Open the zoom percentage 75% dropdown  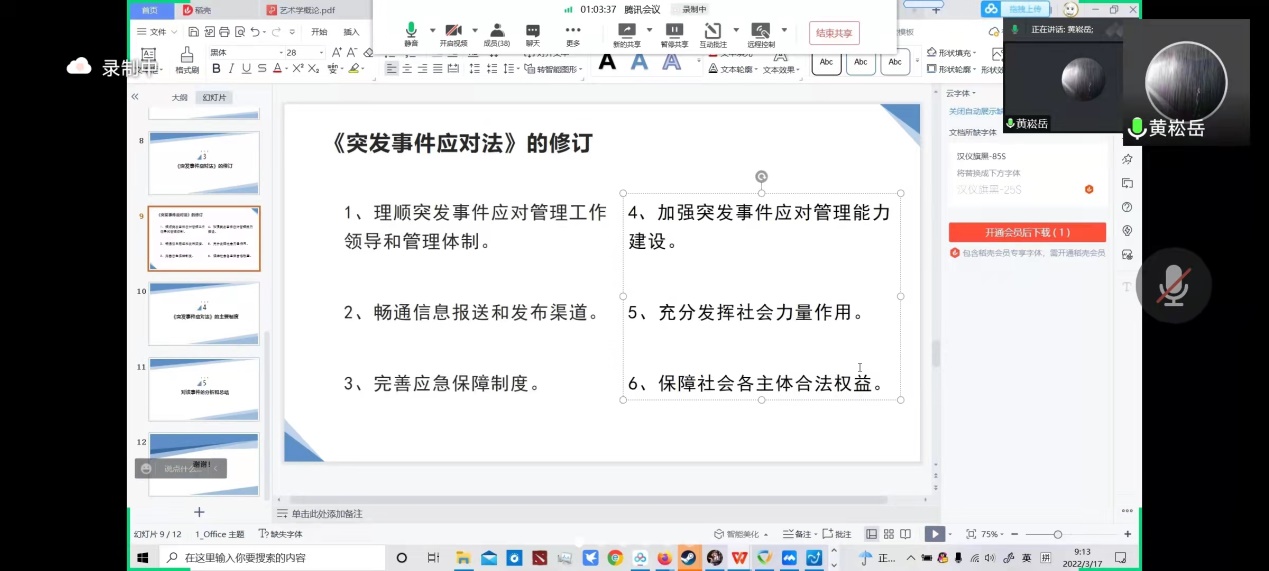click(993, 534)
